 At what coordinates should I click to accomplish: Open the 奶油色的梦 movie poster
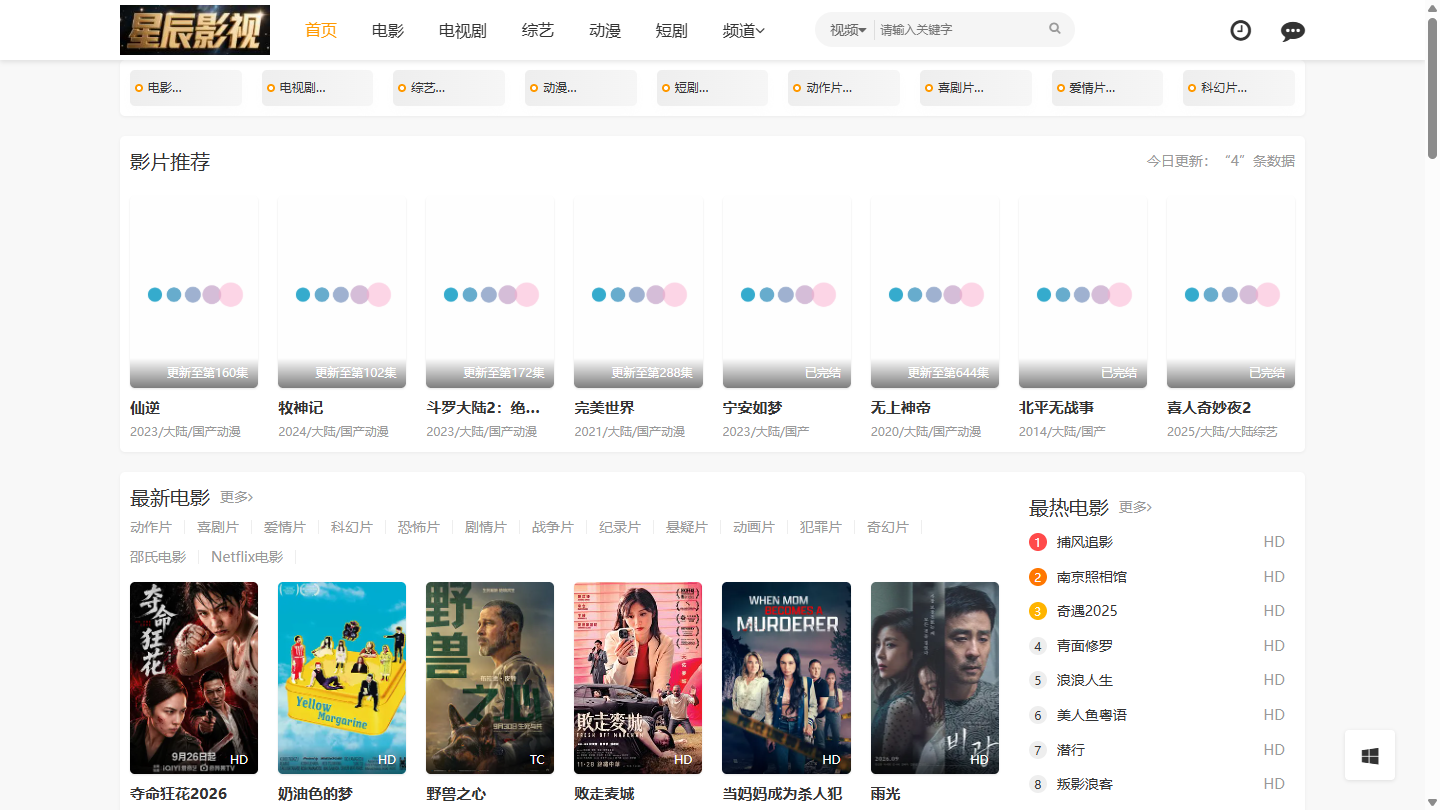tap(342, 678)
